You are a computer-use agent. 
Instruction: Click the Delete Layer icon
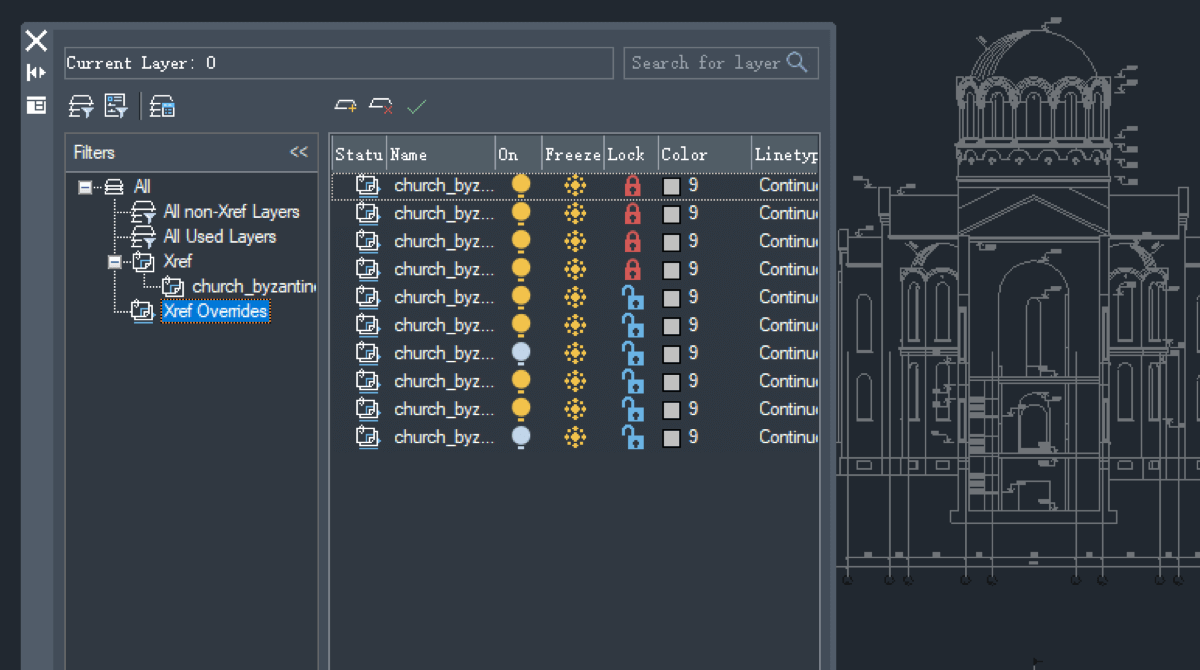click(x=381, y=105)
